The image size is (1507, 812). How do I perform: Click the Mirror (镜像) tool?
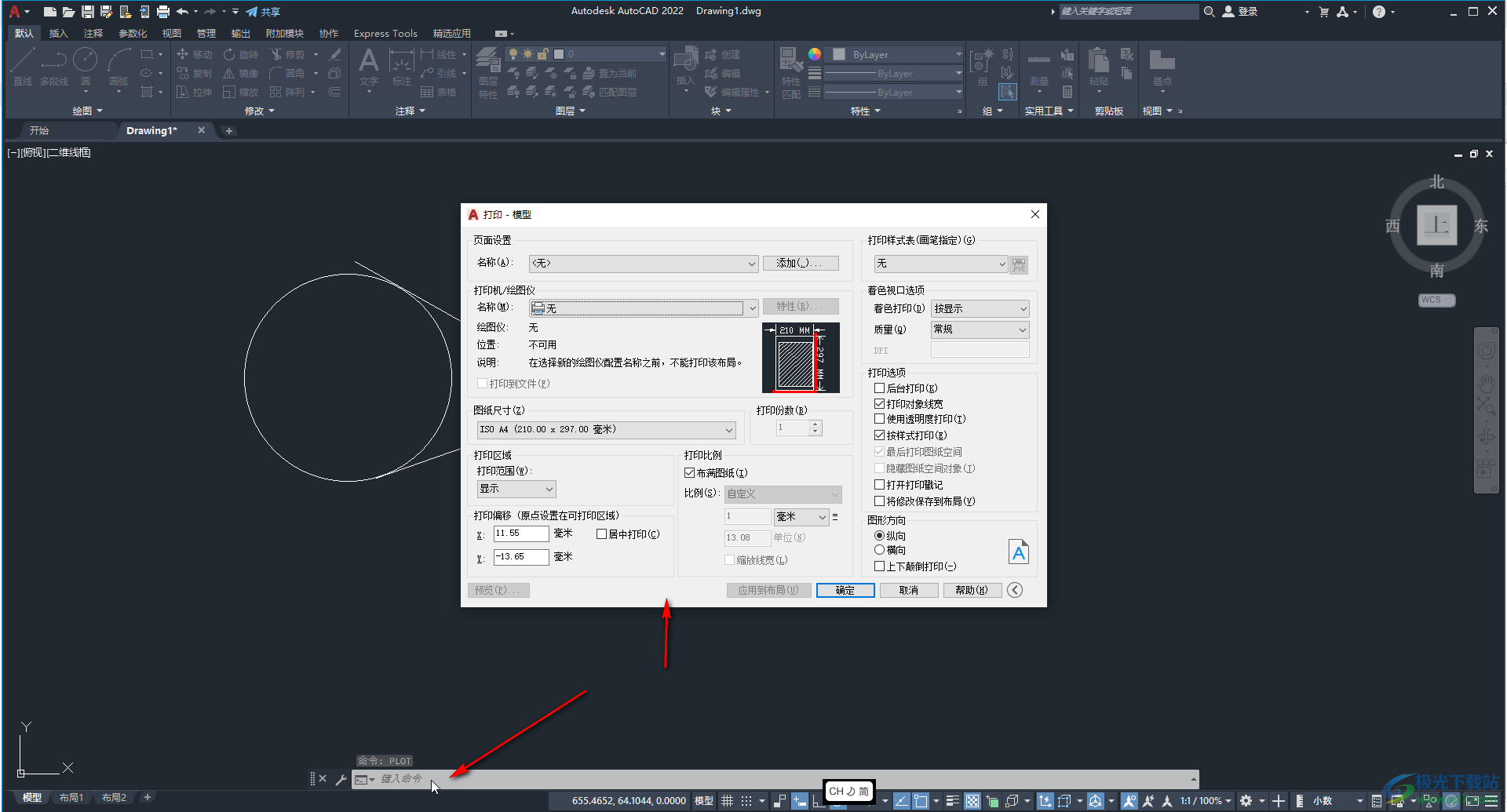coord(241,73)
